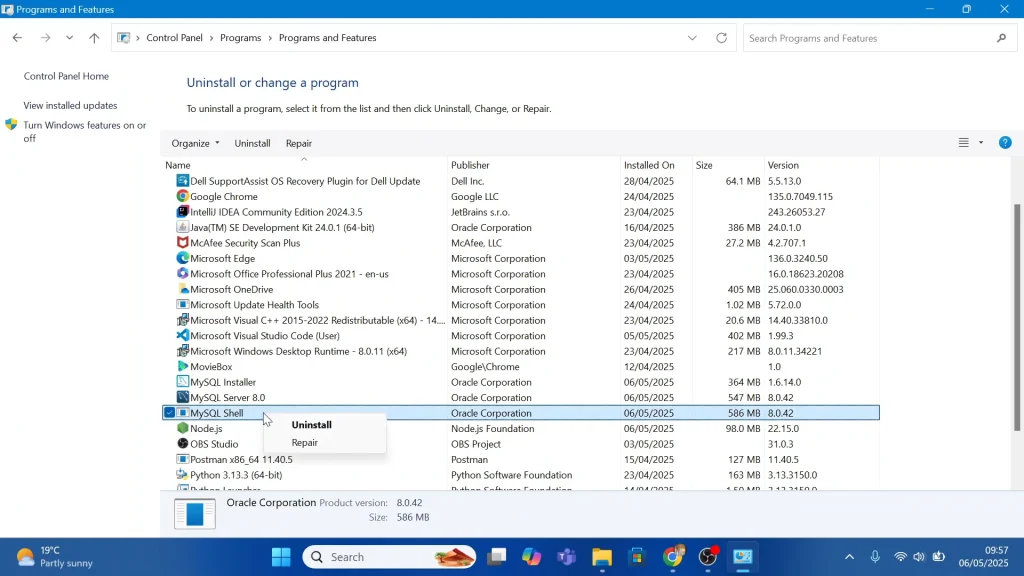The image size is (1024, 576).
Task: Open recent locations dropdown near navigation arrows
Action: pos(69,38)
